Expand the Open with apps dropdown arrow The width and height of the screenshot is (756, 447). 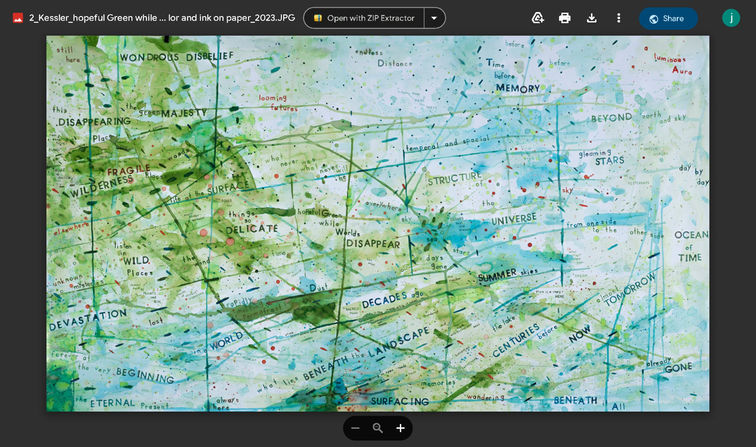[x=434, y=18]
